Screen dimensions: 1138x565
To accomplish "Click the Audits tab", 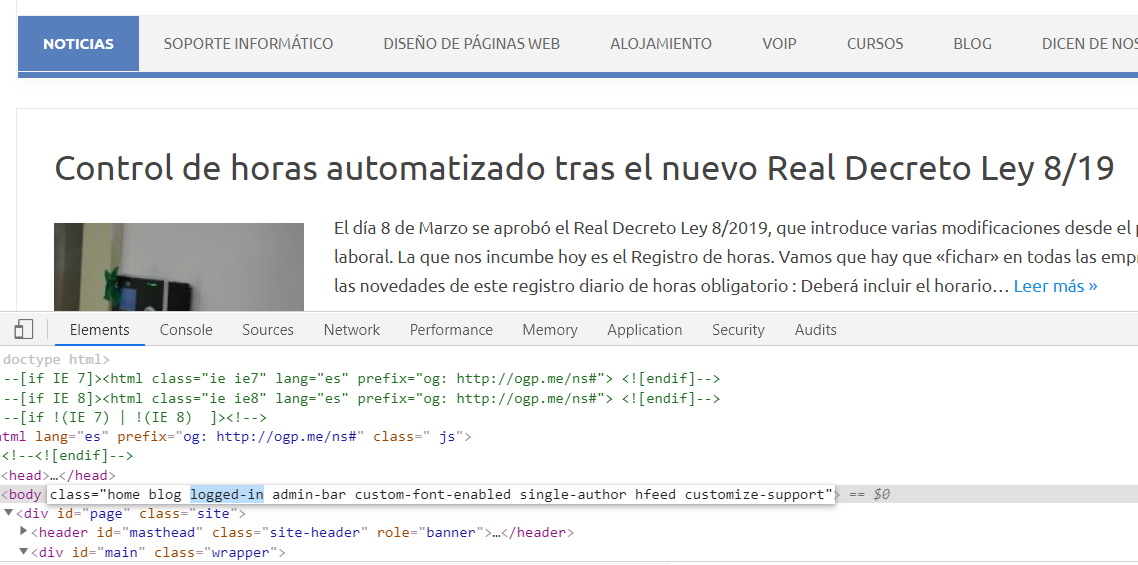I will pyautogui.click(x=815, y=330).
